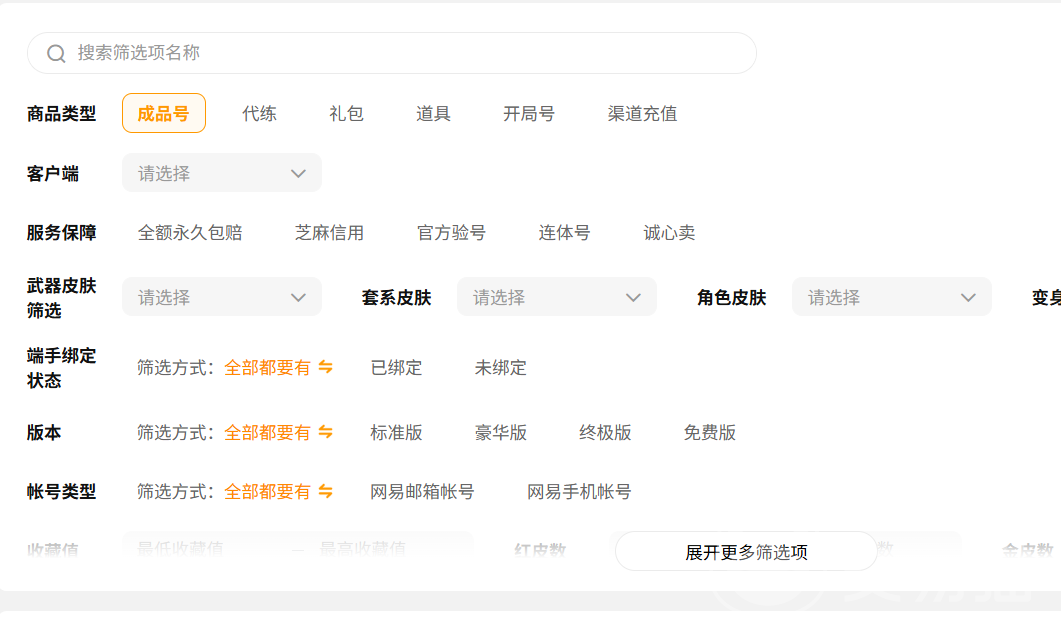This screenshot has width=1061, height=639.
Task: Select 渠道充值 product type
Action: (x=642, y=114)
